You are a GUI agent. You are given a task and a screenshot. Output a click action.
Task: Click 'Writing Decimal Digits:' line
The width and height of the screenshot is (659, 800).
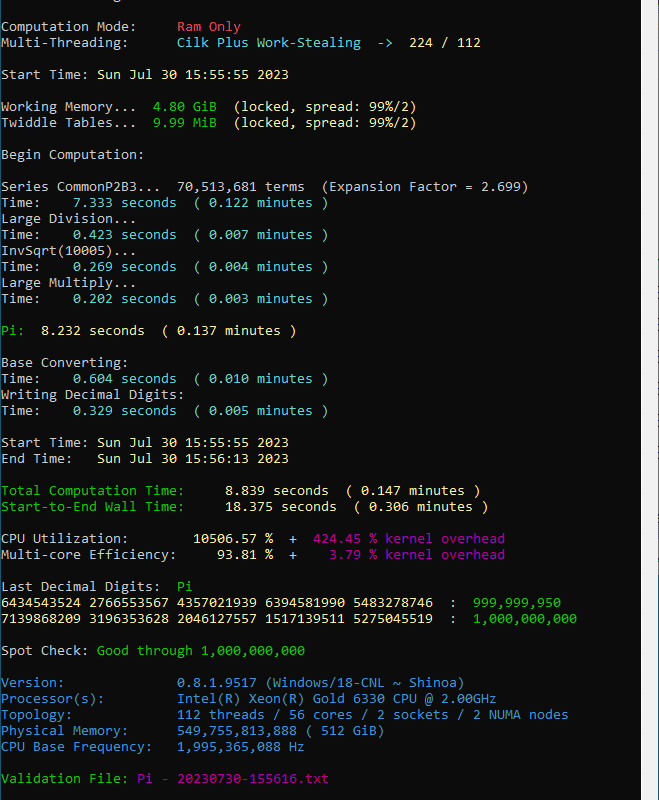pyautogui.click(x=92, y=395)
